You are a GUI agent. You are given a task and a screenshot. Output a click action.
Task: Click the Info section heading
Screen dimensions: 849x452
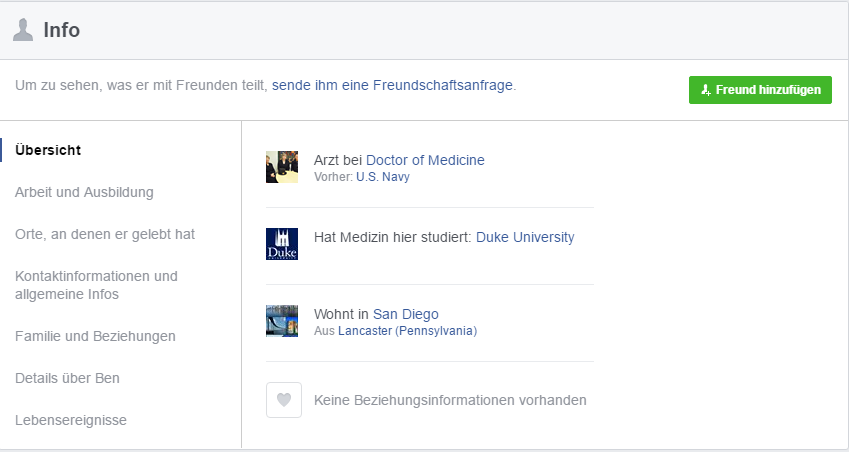coord(62,30)
